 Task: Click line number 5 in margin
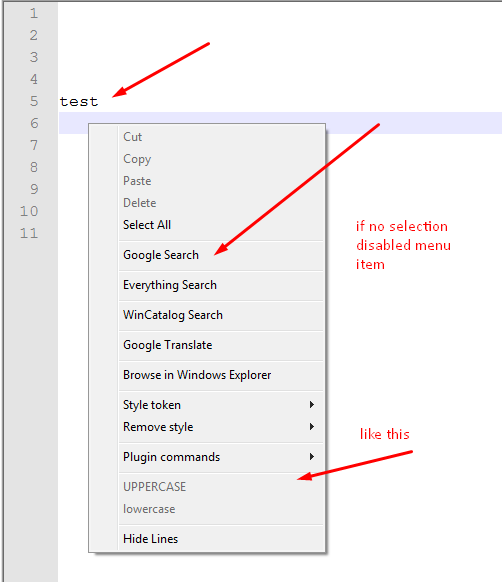point(34,101)
